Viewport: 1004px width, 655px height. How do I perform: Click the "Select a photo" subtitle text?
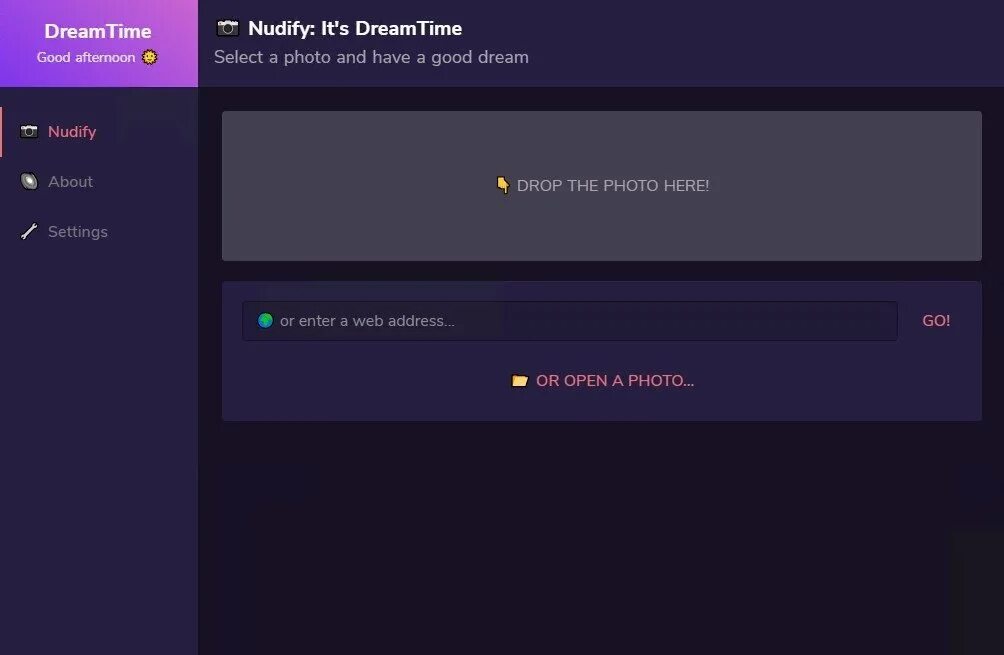pos(371,57)
